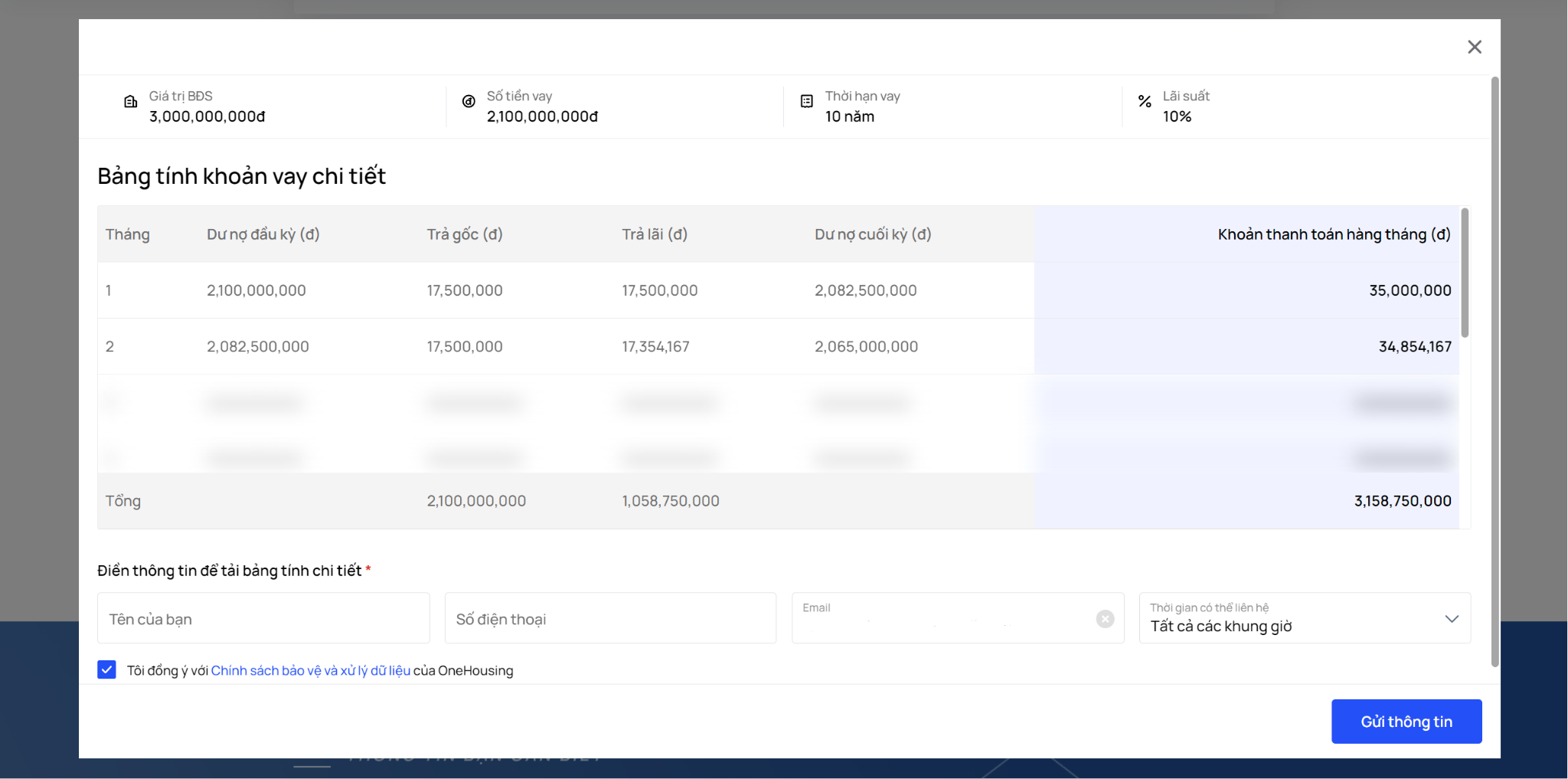Close the loan calculation dialog

[1474, 47]
